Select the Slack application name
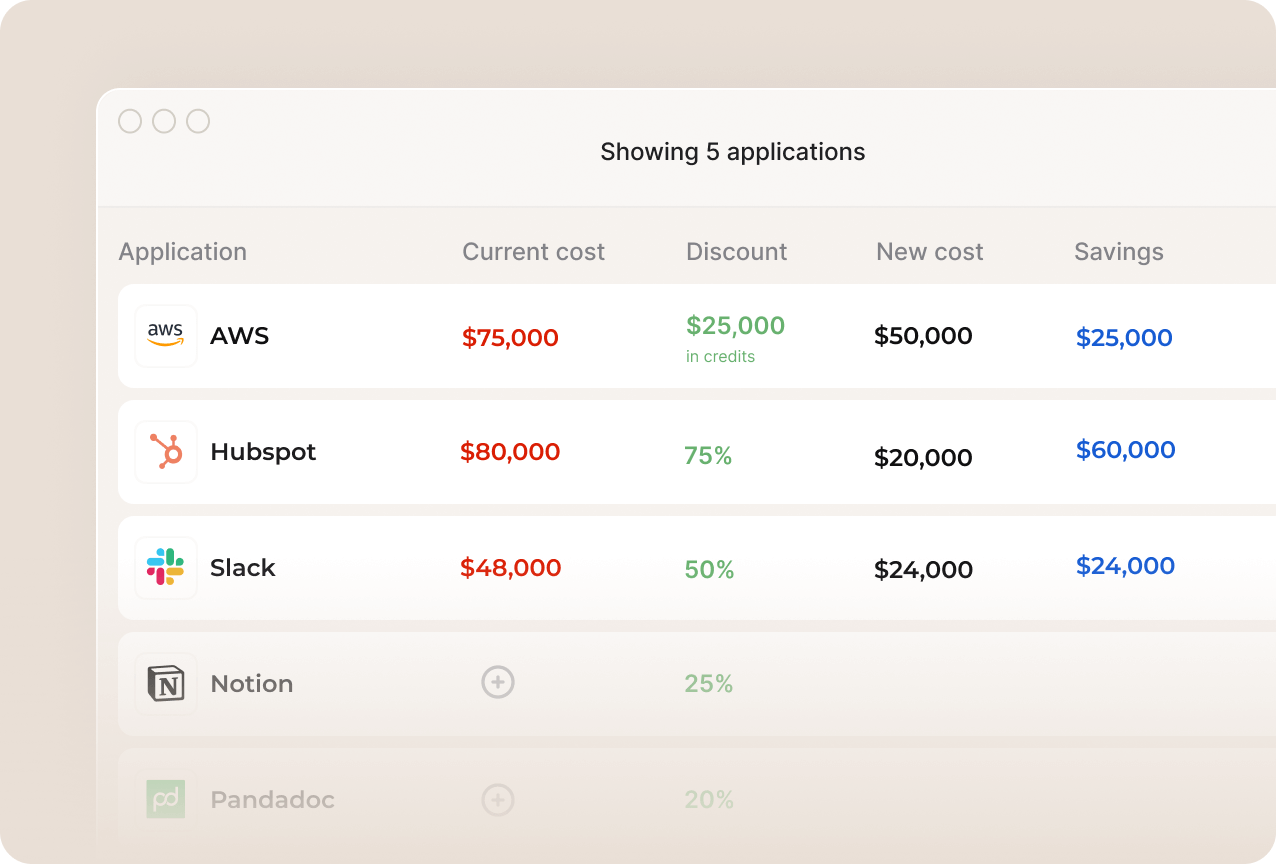Screen dimensions: 1276x864 coord(243,568)
